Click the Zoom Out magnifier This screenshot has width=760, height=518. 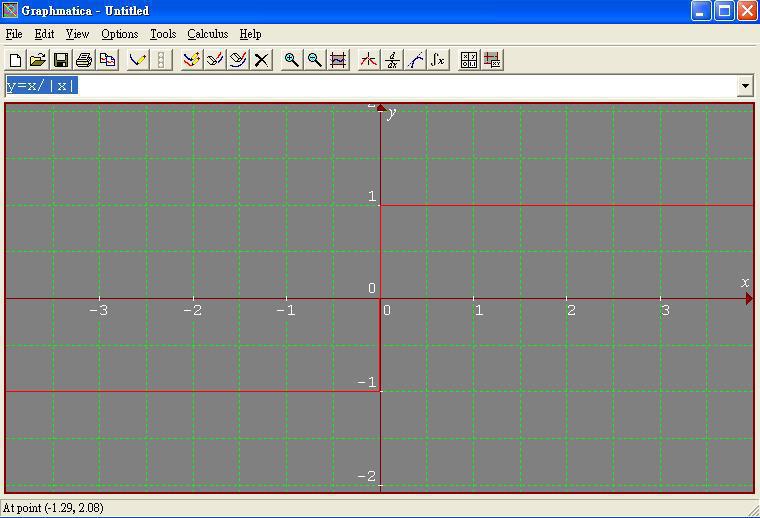click(315, 60)
